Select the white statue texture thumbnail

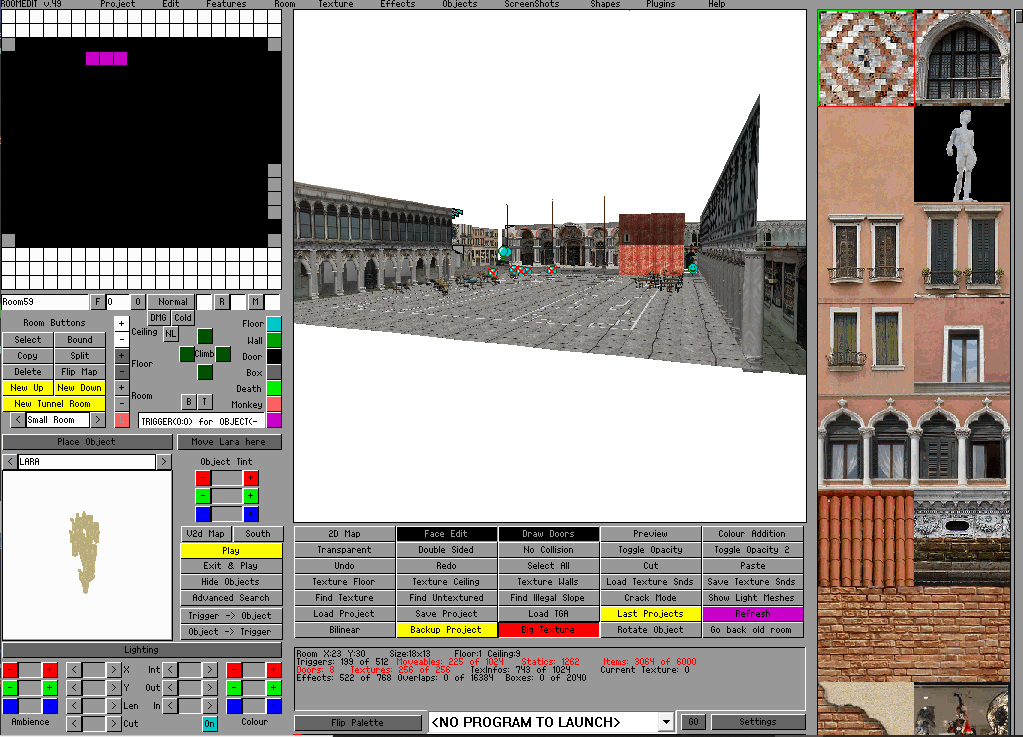(x=962, y=155)
